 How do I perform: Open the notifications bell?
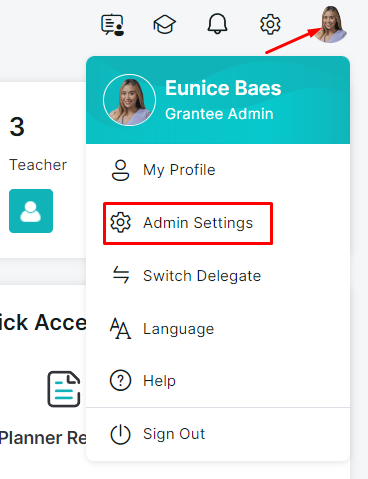click(x=217, y=24)
